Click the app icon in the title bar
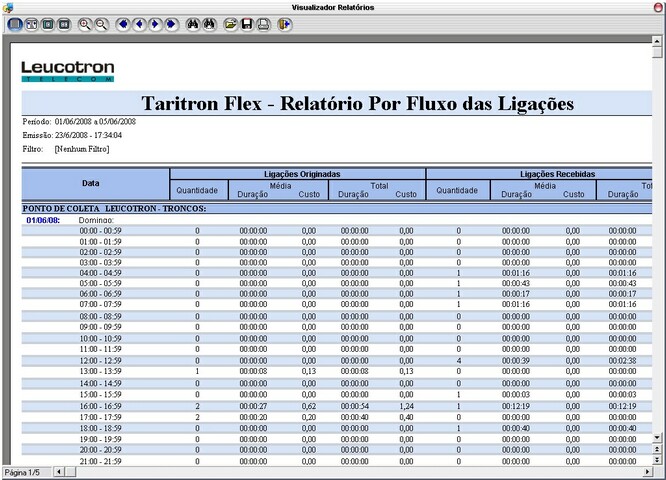666x480 pixels. (x=7, y=7)
